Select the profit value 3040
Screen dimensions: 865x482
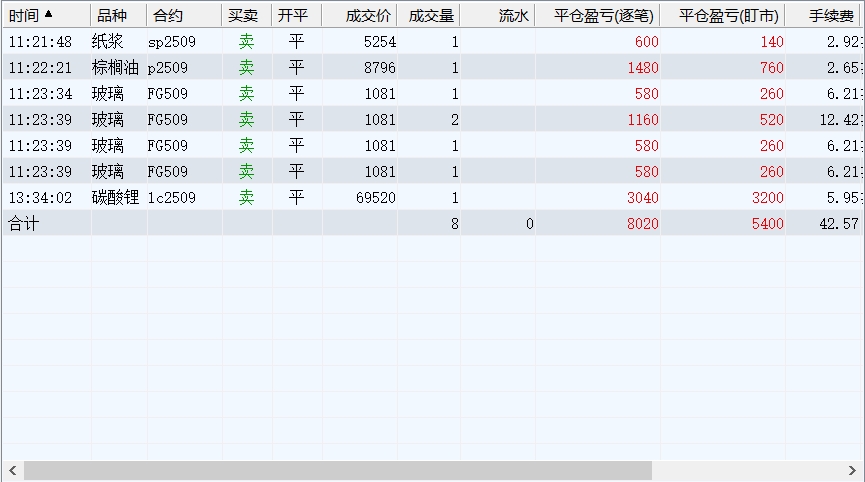[x=643, y=197]
